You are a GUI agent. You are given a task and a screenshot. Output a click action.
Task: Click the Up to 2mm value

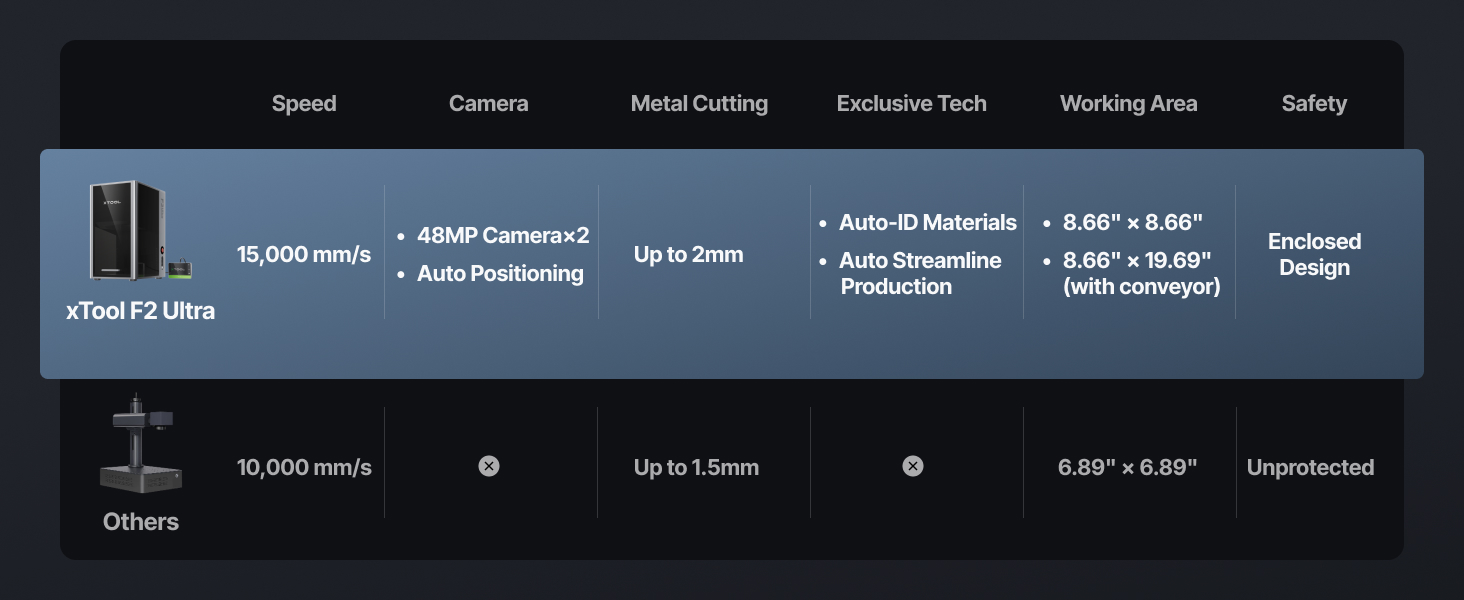tap(689, 255)
